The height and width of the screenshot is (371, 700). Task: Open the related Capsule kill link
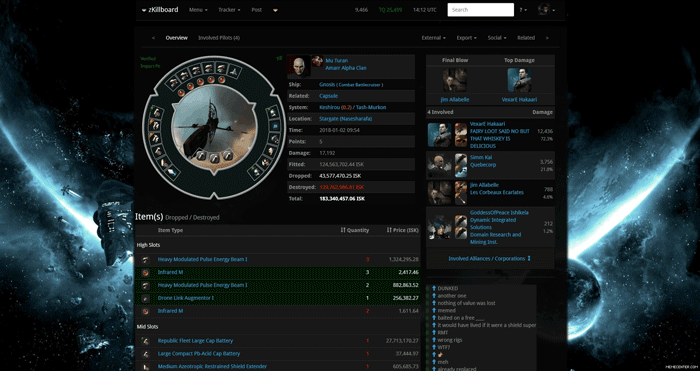pos(329,96)
